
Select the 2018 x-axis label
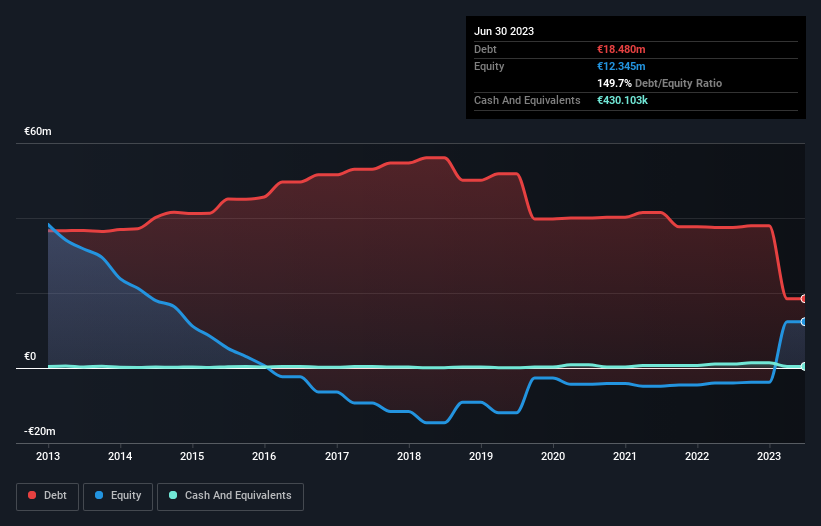pos(409,456)
